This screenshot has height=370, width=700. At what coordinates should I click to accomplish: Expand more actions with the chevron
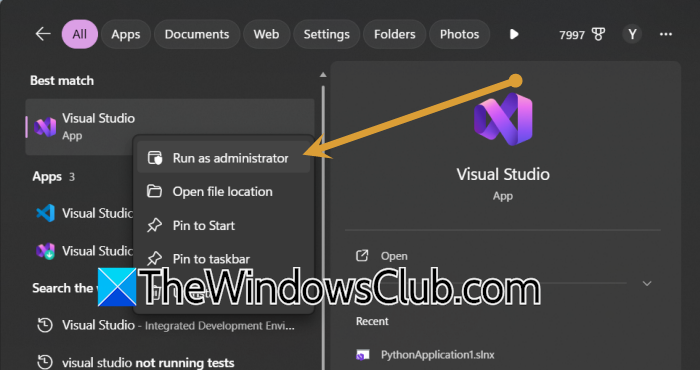[x=647, y=283]
